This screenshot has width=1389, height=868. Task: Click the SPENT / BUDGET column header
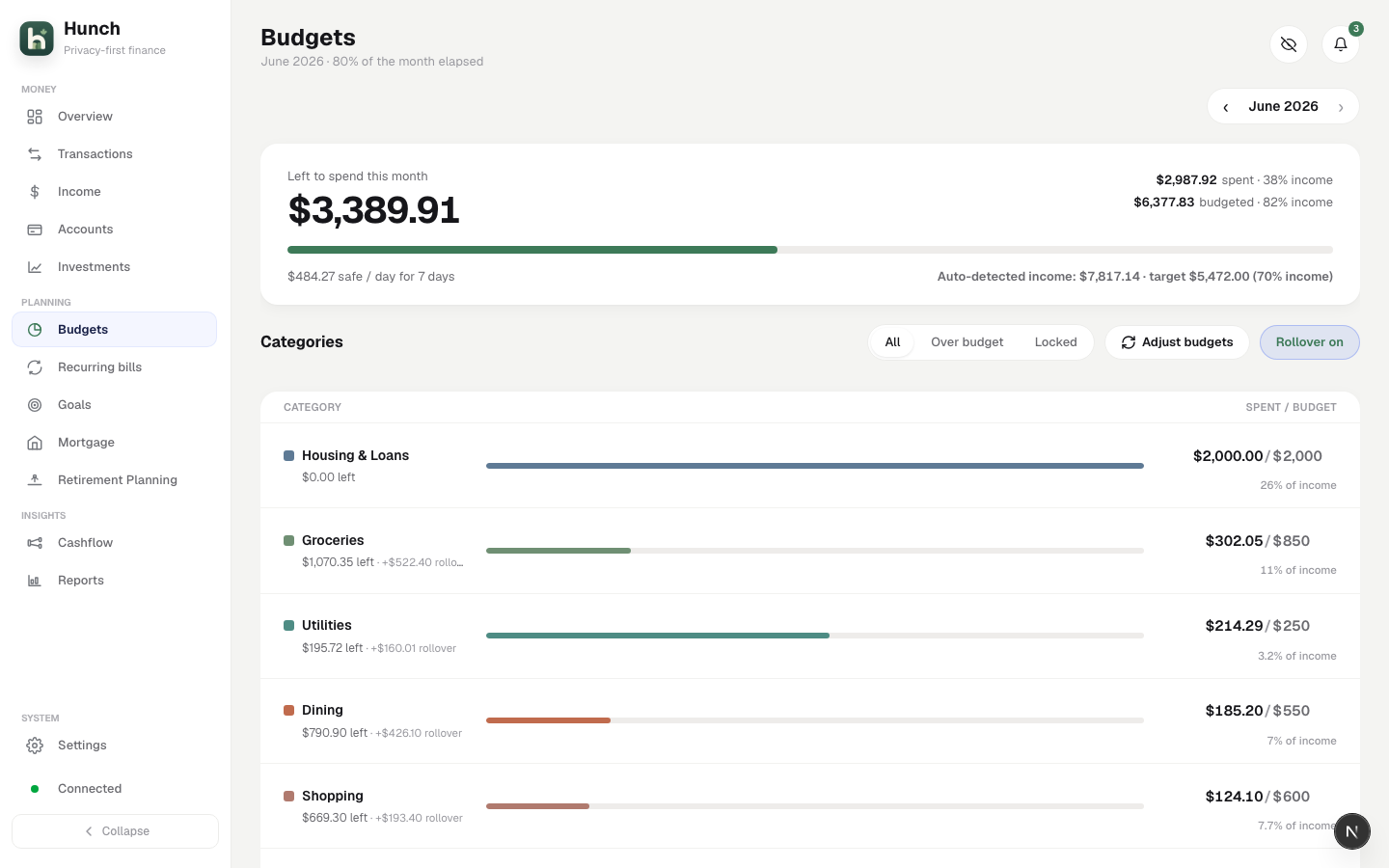pyautogui.click(x=1291, y=408)
